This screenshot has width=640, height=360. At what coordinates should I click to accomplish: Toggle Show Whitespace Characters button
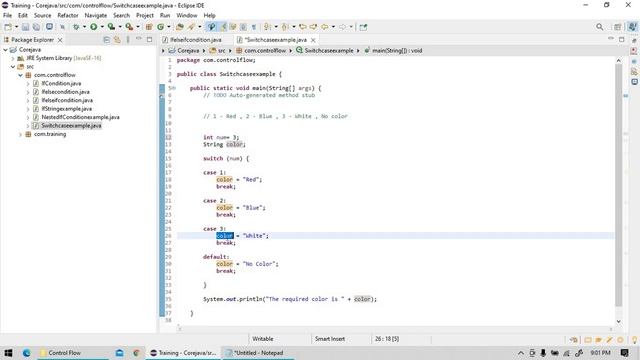pyautogui.click(x=253, y=27)
